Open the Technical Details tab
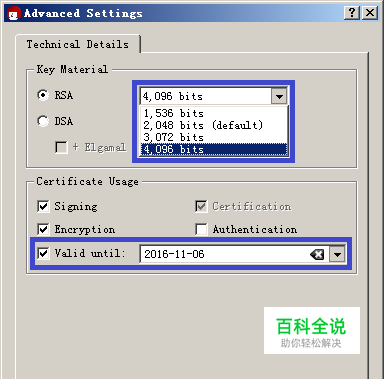The image size is (385, 379). (78, 44)
